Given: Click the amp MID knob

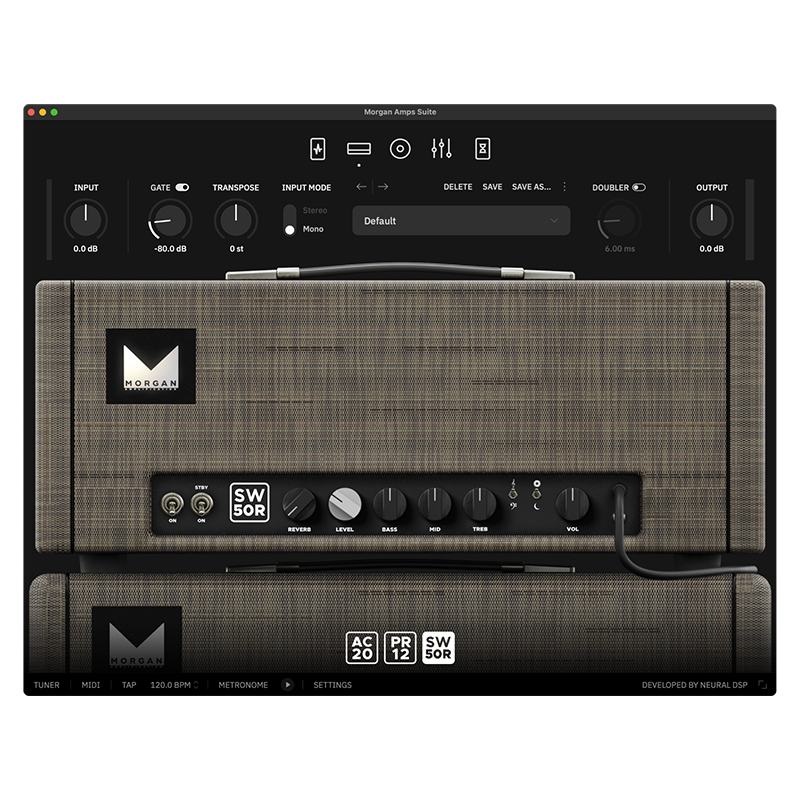Looking at the screenshot, I should (x=435, y=504).
